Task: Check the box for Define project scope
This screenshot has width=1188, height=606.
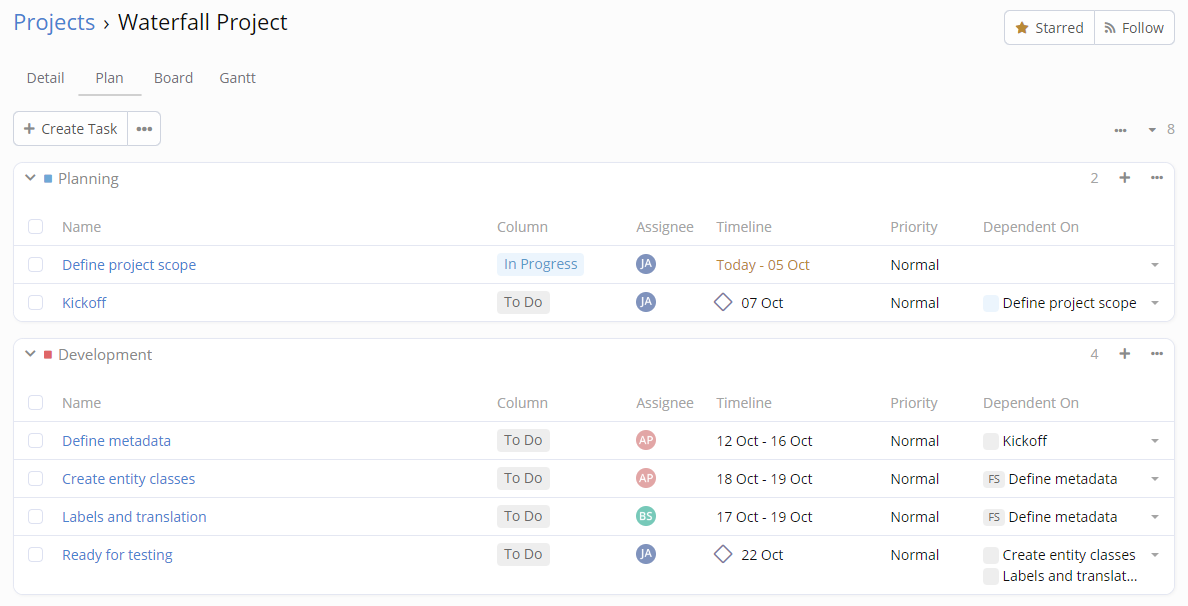Action: click(36, 265)
